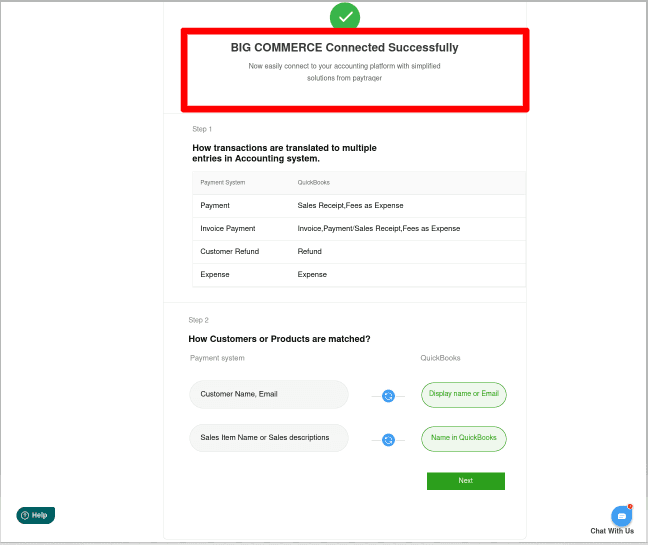The width and height of the screenshot is (648, 545).
Task: Click the green success checkmark icon
Action: [345, 17]
